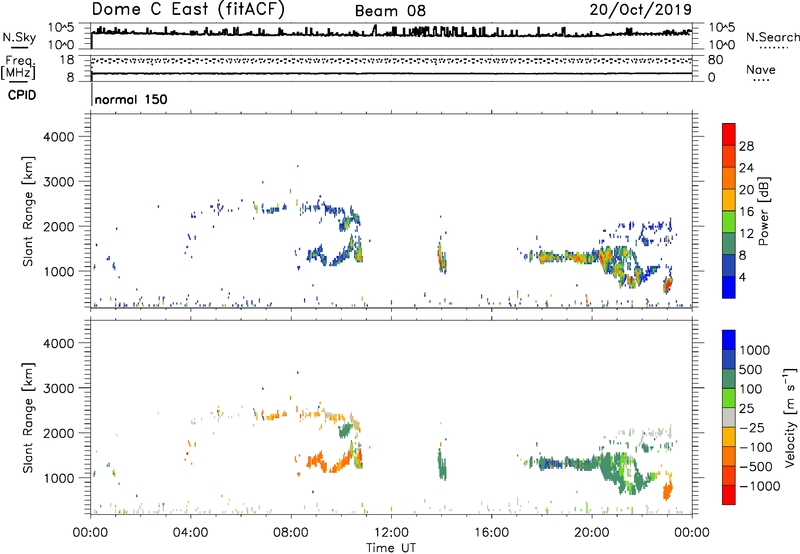Click the "Time UT" axis title
The height and width of the screenshot is (554, 800).
(391, 548)
